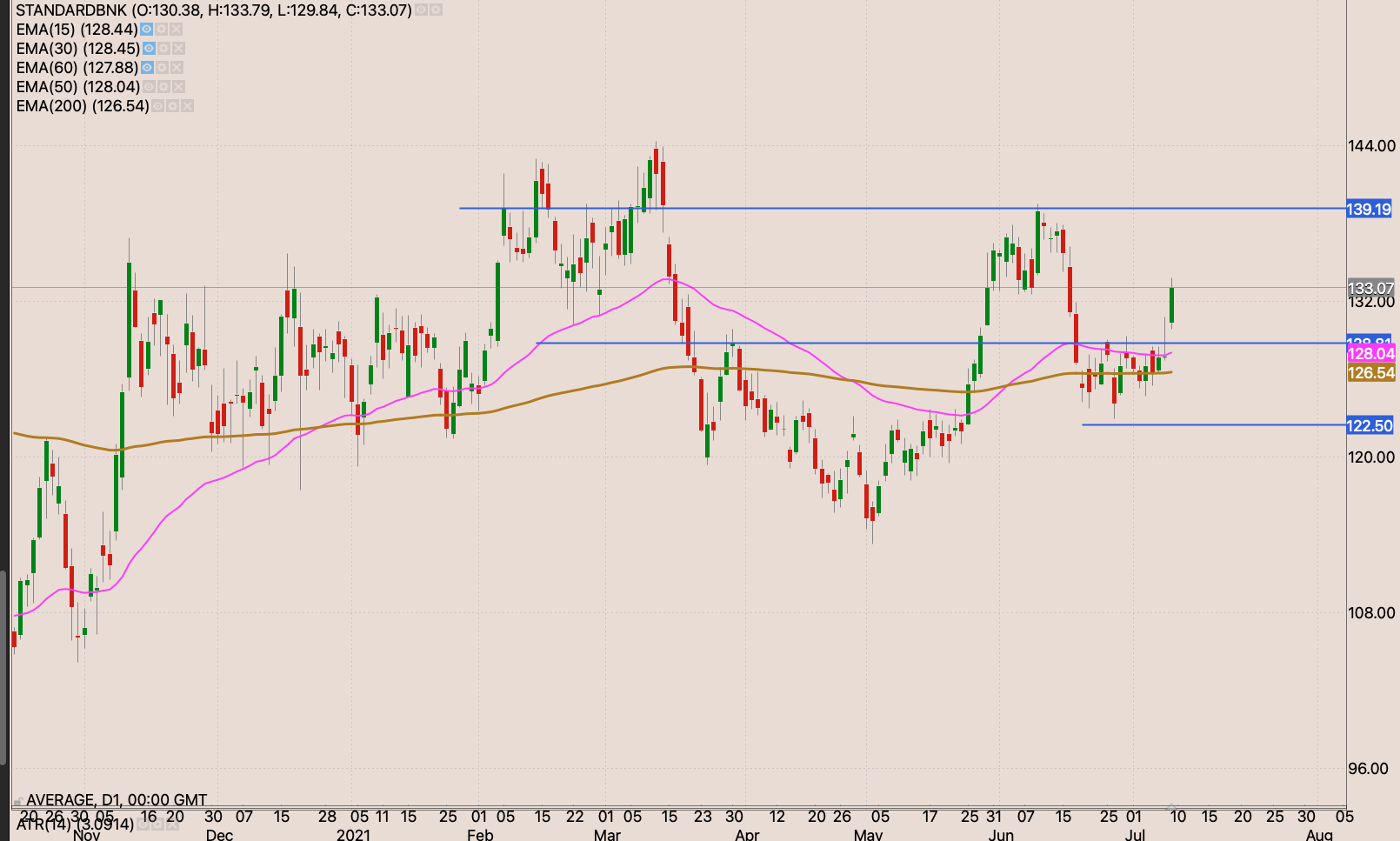Image resolution: width=1400 pixels, height=841 pixels.
Task: Open the ATR(14) settings gear
Action: click(x=157, y=824)
